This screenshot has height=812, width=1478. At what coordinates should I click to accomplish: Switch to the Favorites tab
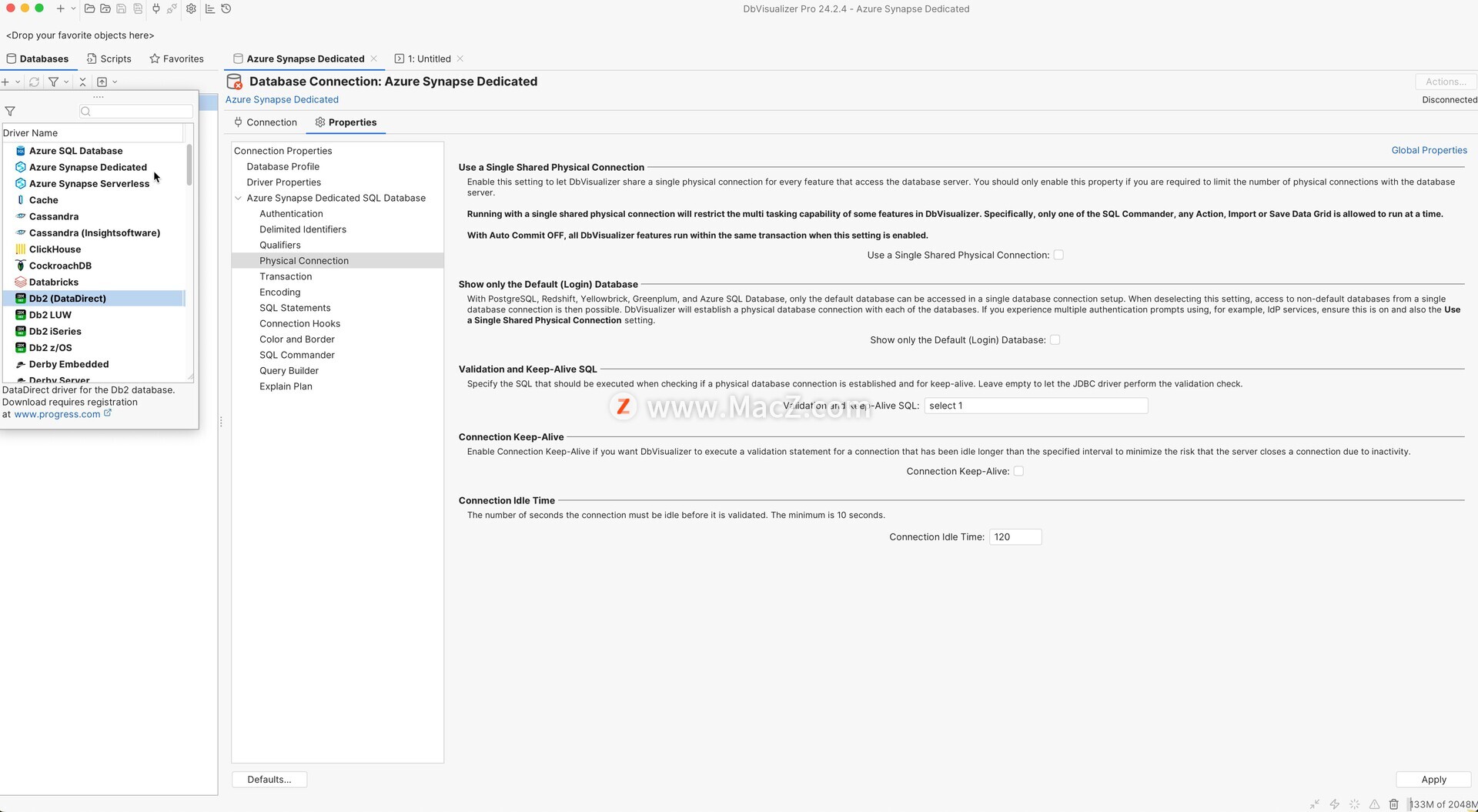point(176,58)
